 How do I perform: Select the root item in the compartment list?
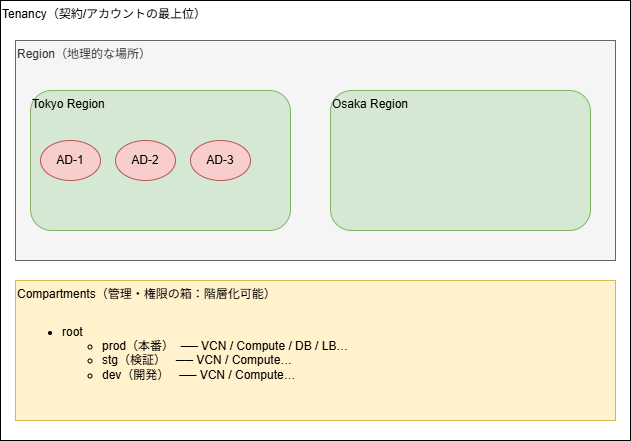72,331
